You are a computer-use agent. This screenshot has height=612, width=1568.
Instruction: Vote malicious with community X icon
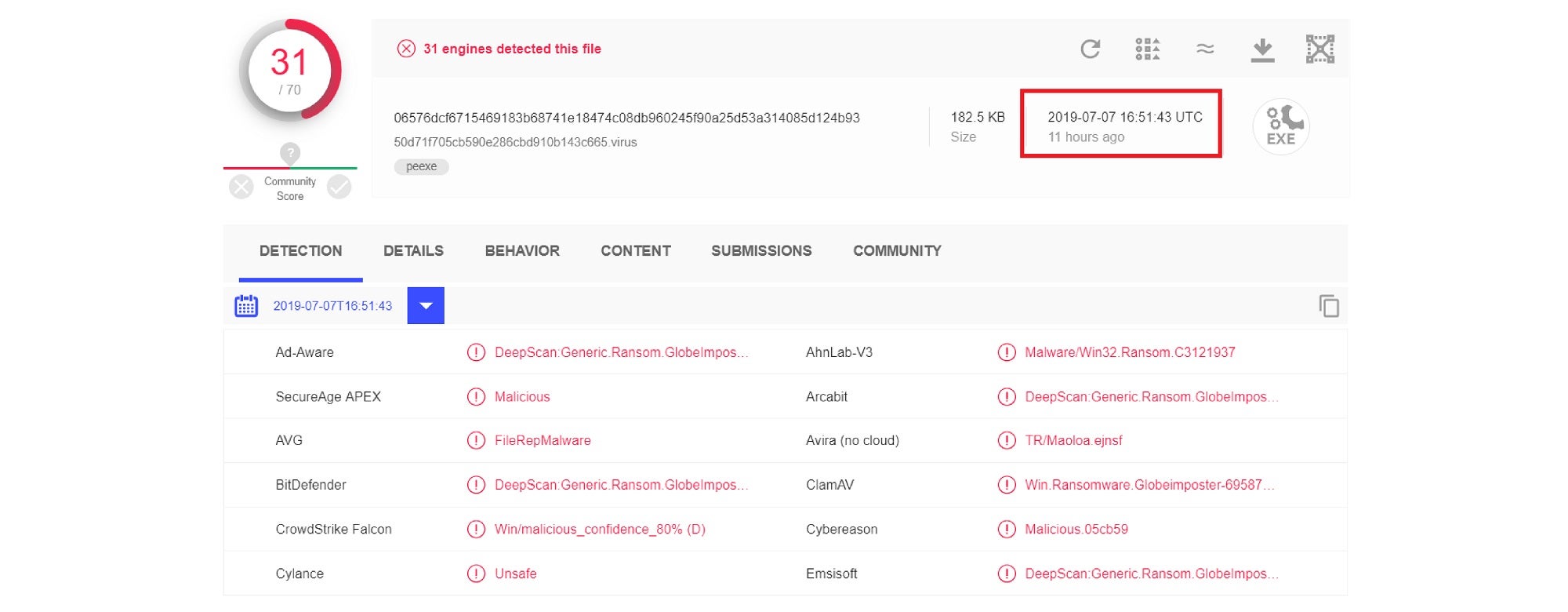241,187
